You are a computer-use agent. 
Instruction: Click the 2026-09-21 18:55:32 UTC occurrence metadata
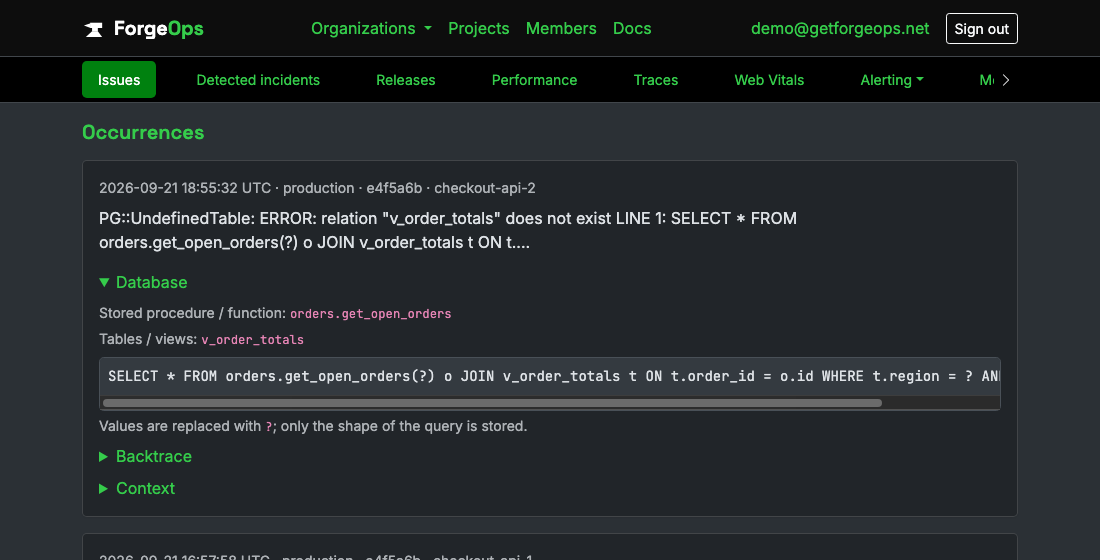pos(317,188)
